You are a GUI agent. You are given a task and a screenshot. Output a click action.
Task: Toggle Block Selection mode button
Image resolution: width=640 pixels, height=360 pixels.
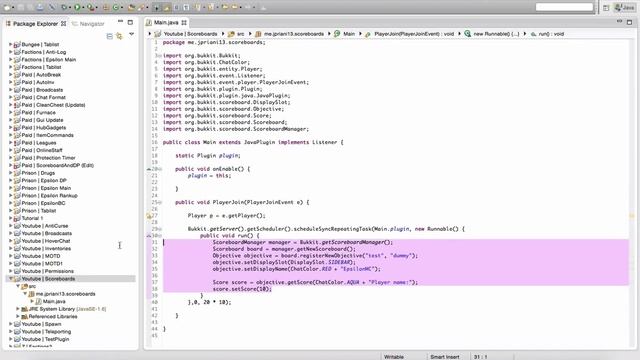[177, 7]
